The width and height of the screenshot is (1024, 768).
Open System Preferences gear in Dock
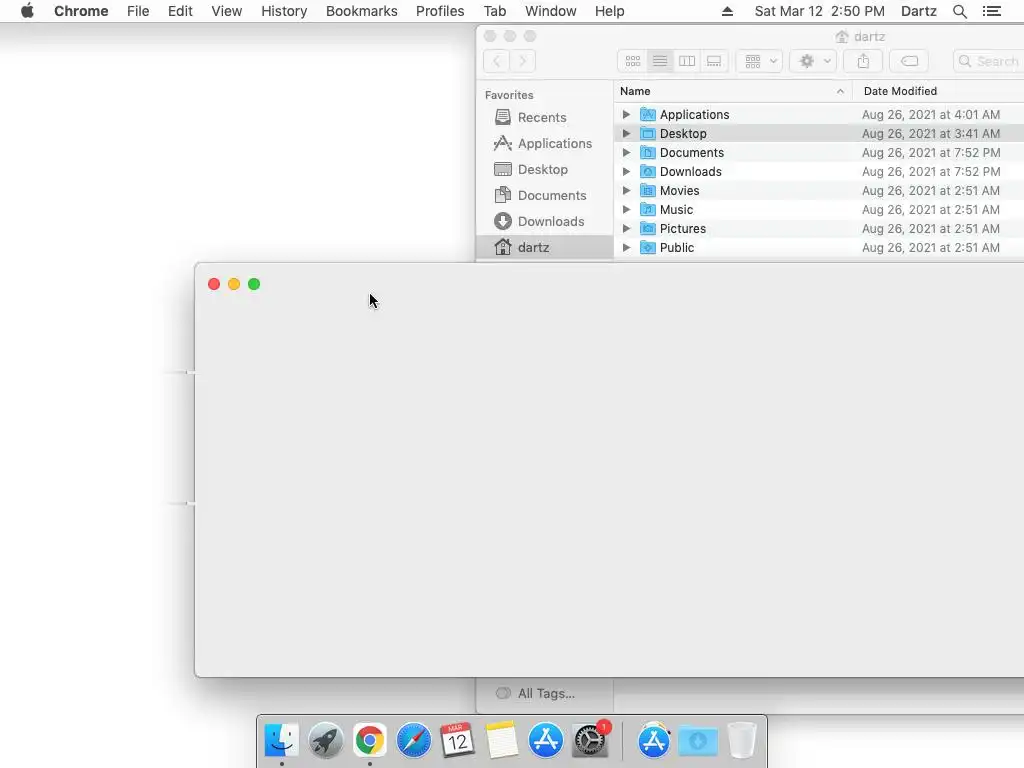(590, 741)
